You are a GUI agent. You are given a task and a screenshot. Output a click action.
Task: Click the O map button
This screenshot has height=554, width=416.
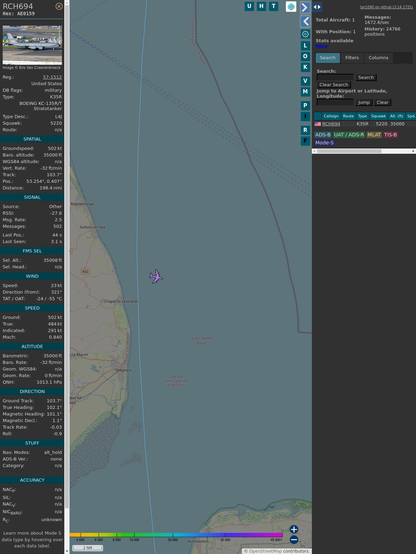point(305,56)
